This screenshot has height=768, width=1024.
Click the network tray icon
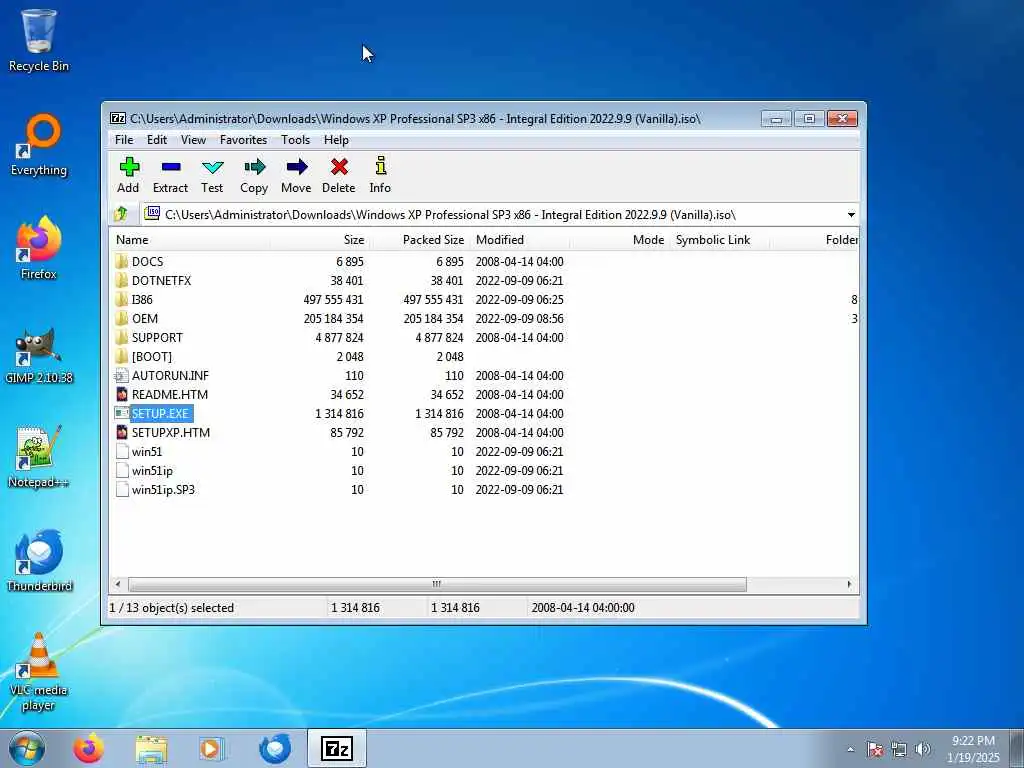[x=899, y=749]
